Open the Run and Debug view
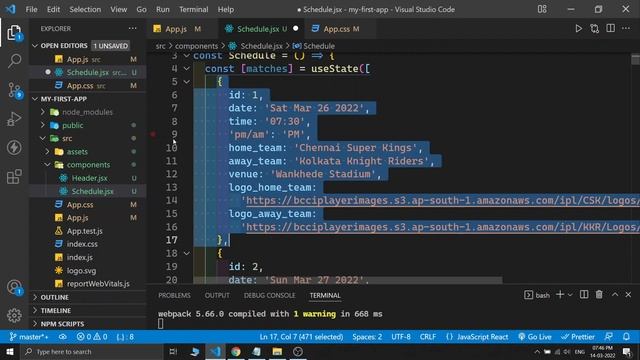 pos(14,119)
